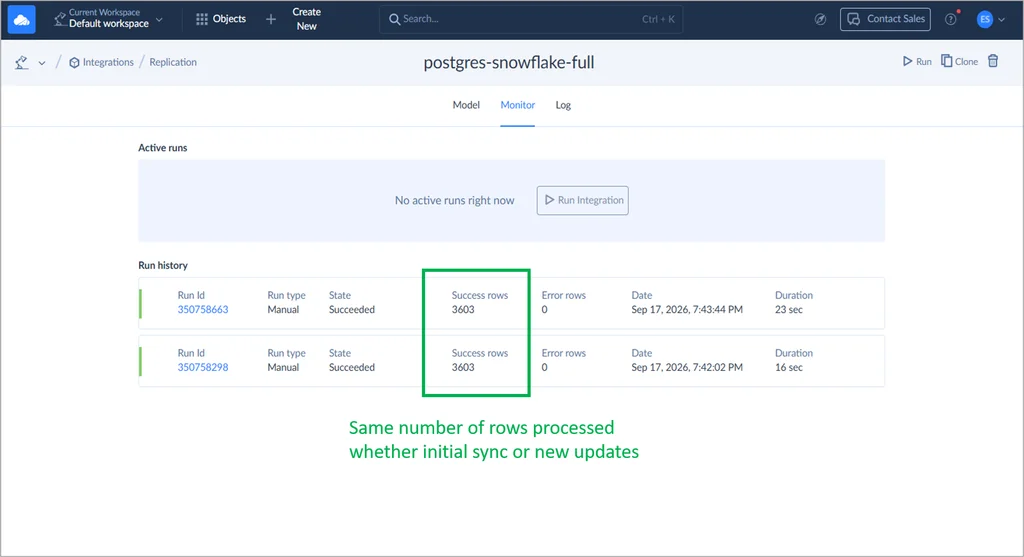Open run 350758663 details
Image resolution: width=1024 pixels, height=557 pixels.
(202, 310)
